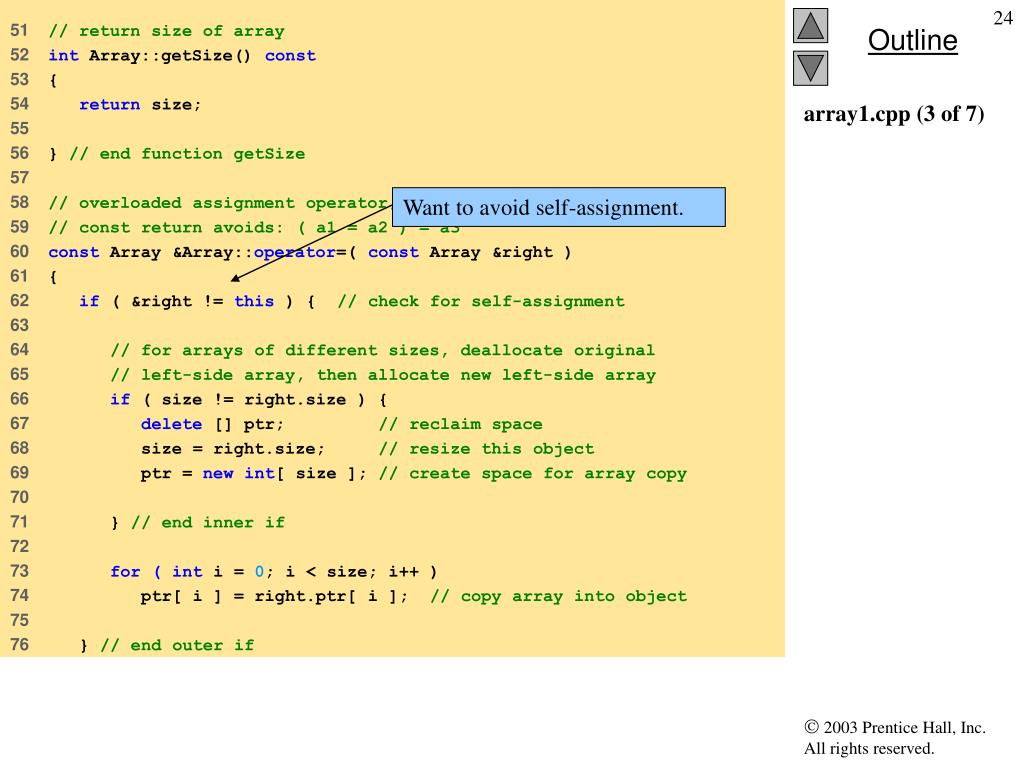The width and height of the screenshot is (1024, 768).
Task: Click the 'All rights reserved.' text
Action: [868, 748]
